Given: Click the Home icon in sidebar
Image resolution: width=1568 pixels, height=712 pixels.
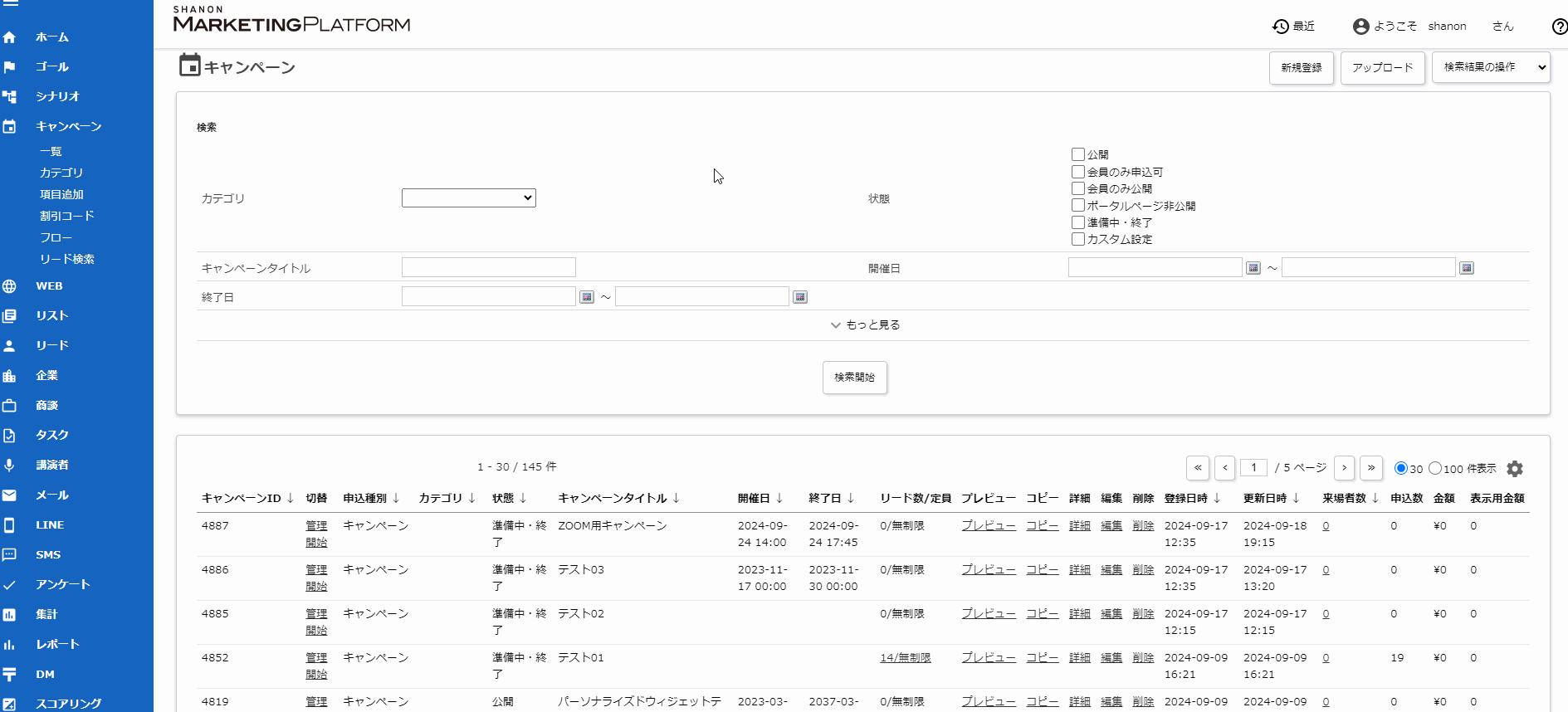Looking at the screenshot, I should (9, 37).
